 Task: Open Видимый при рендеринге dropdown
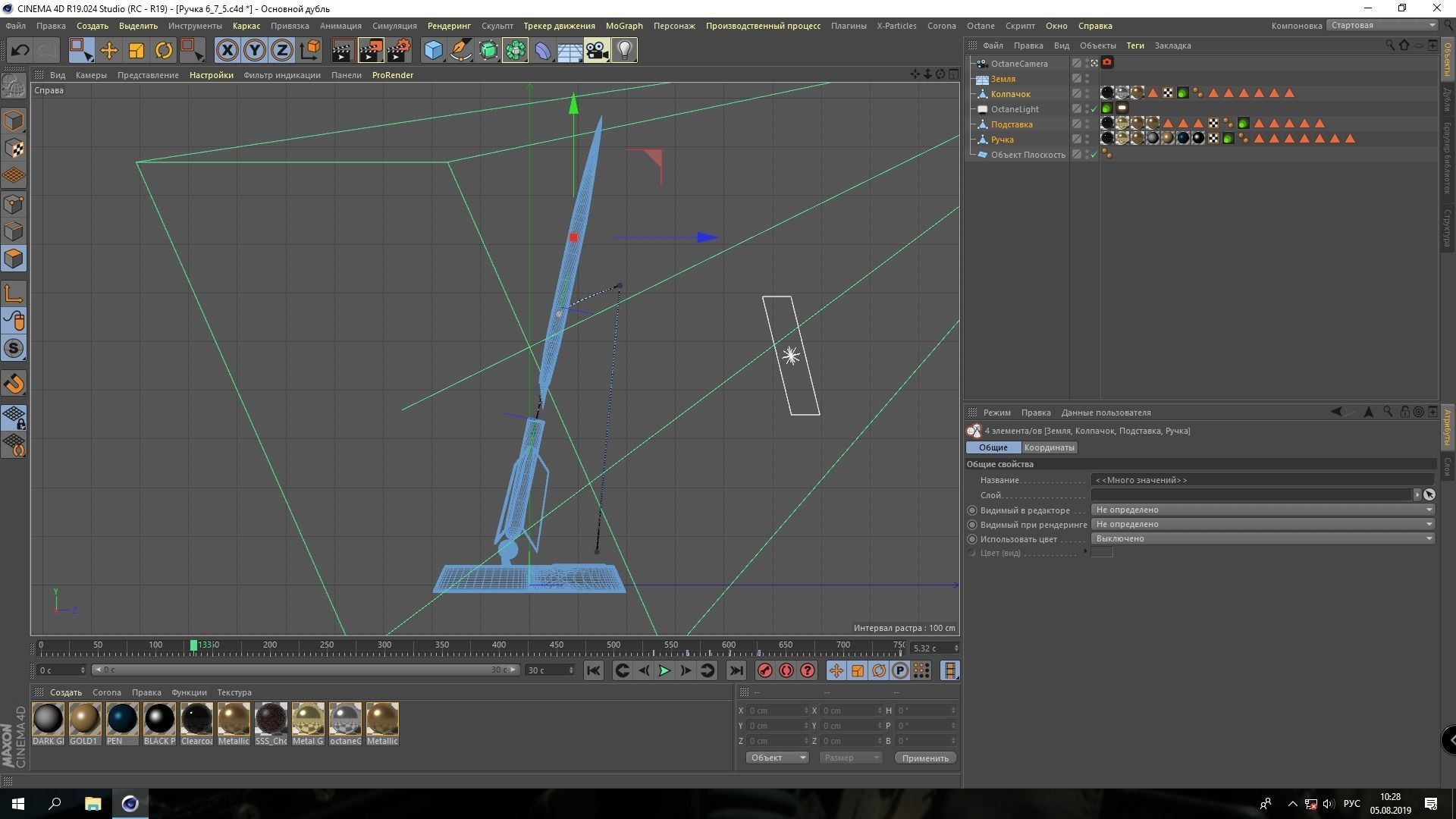pyautogui.click(x=1263, y=524)
